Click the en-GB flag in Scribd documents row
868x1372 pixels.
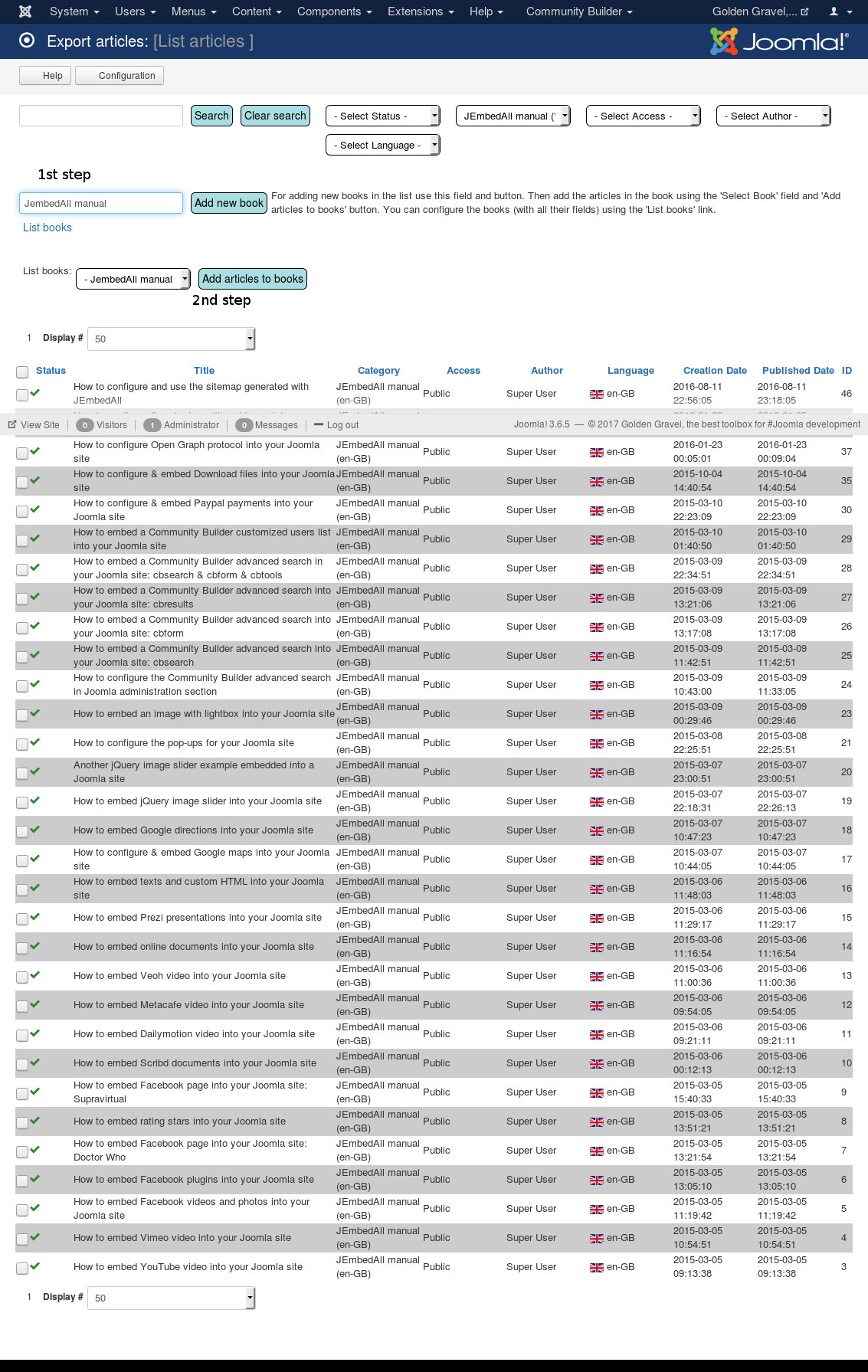coord(597,1064)
